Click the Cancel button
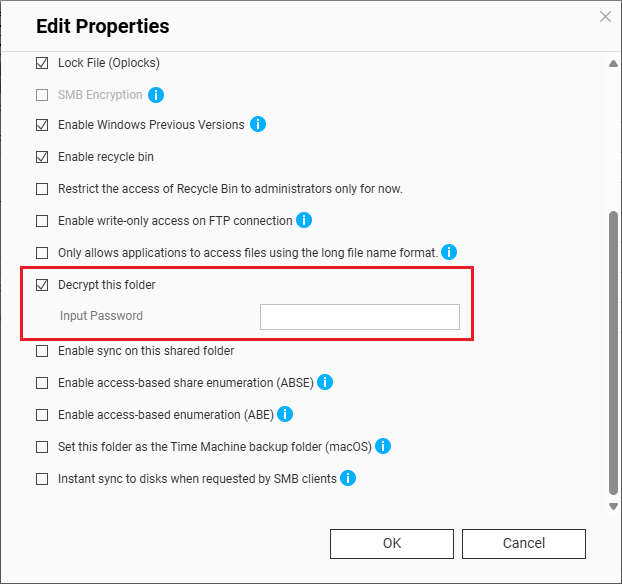Viewport: 622px width, 584px height. coord(524,543)
